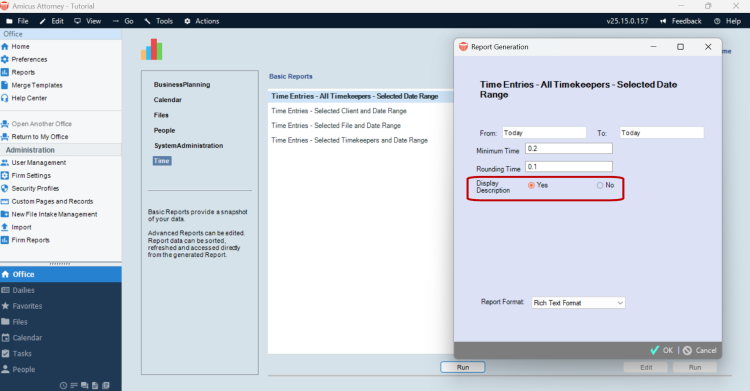Open User Management people icon
This screenshot has height=391, width=750.
pyautogui.click(x=5, y=163)
